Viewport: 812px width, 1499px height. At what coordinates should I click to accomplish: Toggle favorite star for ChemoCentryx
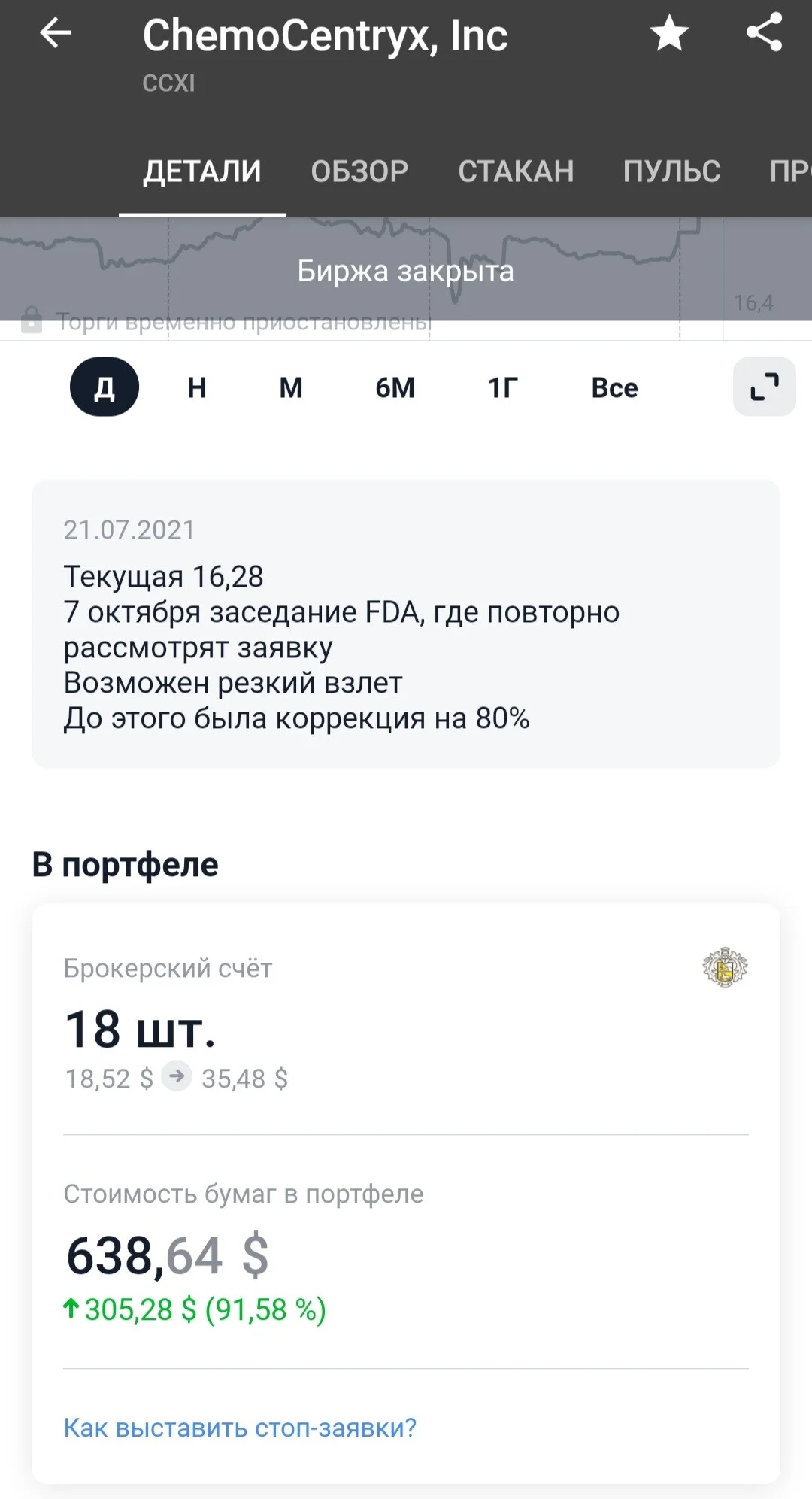(x=669, y=33)
